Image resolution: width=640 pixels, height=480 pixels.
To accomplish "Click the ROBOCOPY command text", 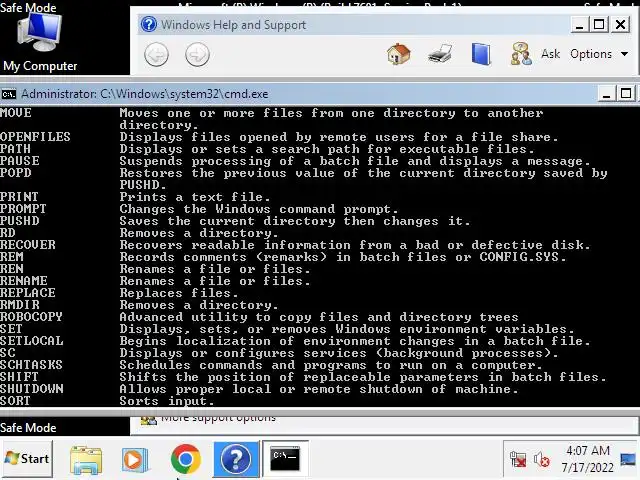I will pos(31,317).
